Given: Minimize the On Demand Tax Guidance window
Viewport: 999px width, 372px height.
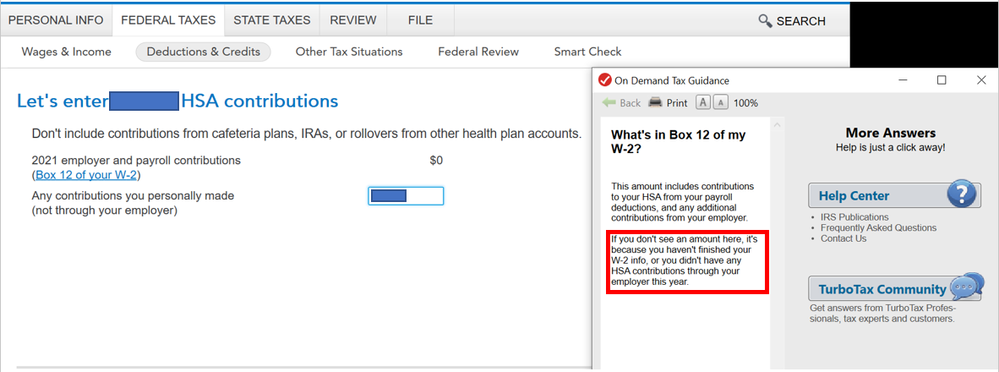Looking at the screenshot, I should click(903, 80).
